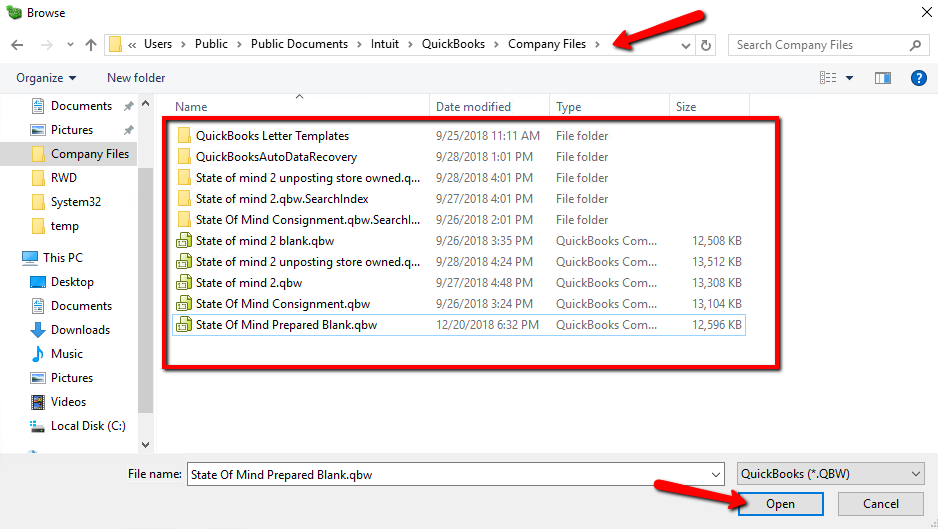938x529 pixels.
Task: Close the Browse dialog
Action: click(926, 12)
